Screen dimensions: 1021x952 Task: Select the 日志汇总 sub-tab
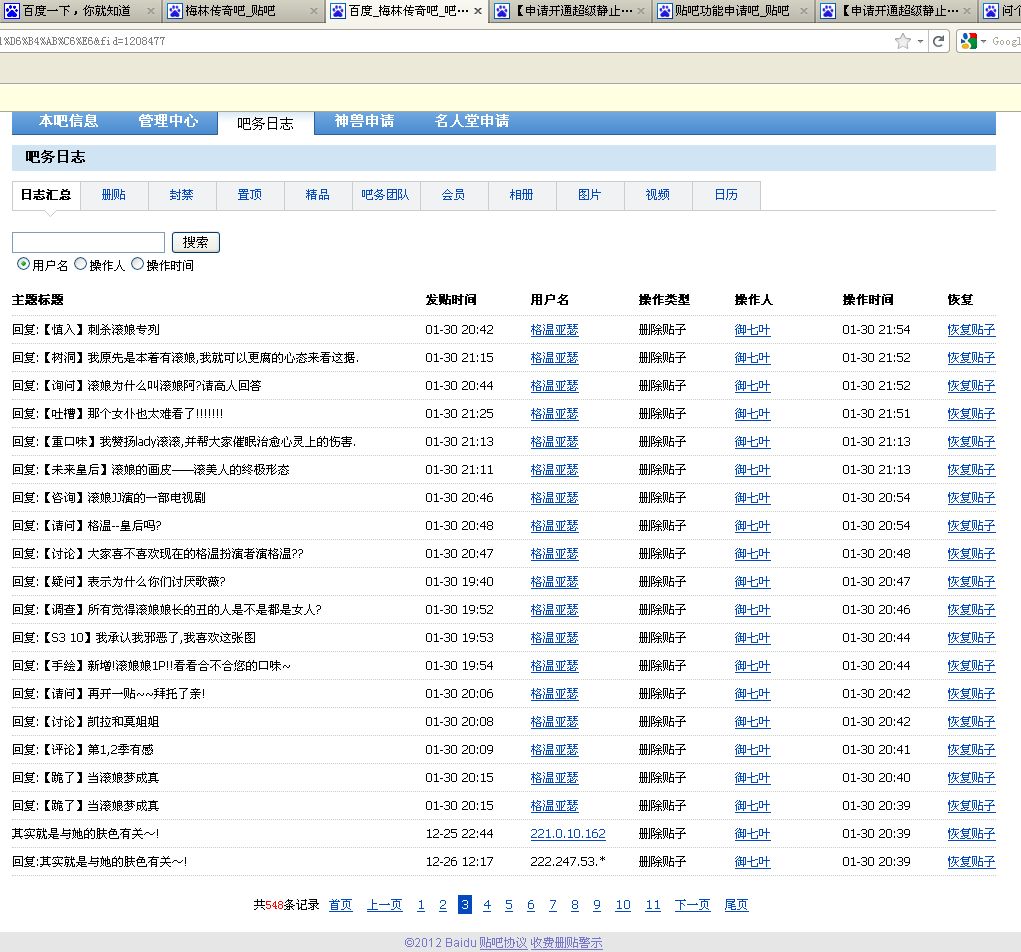46,195
